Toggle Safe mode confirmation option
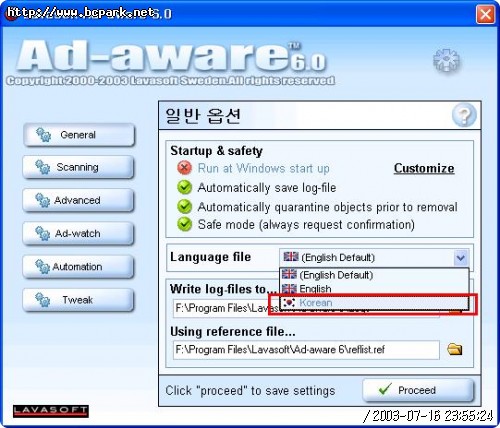 tap(184, 224)
